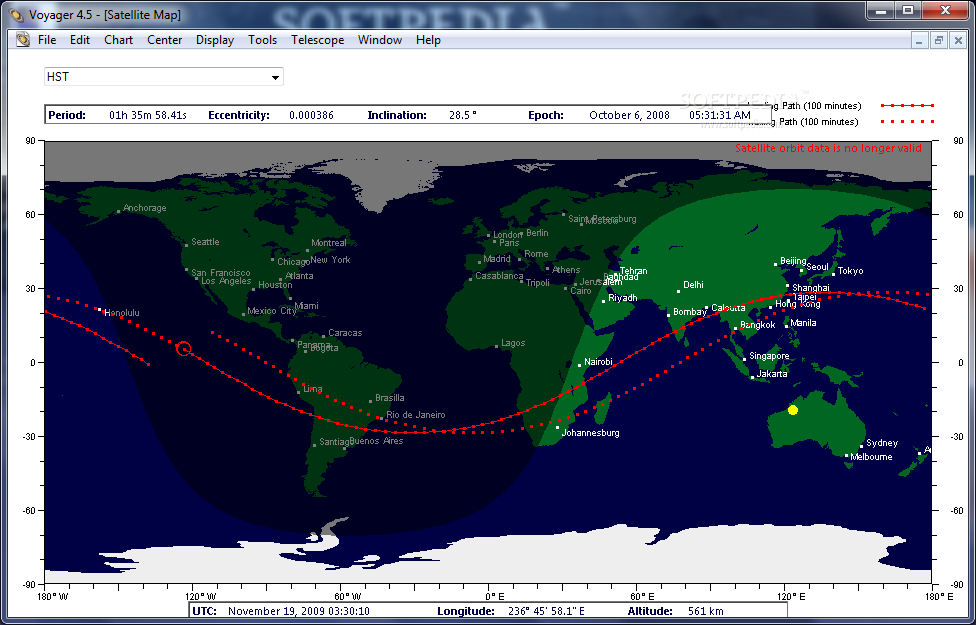Click the Anchorage city label

(144, 208)
